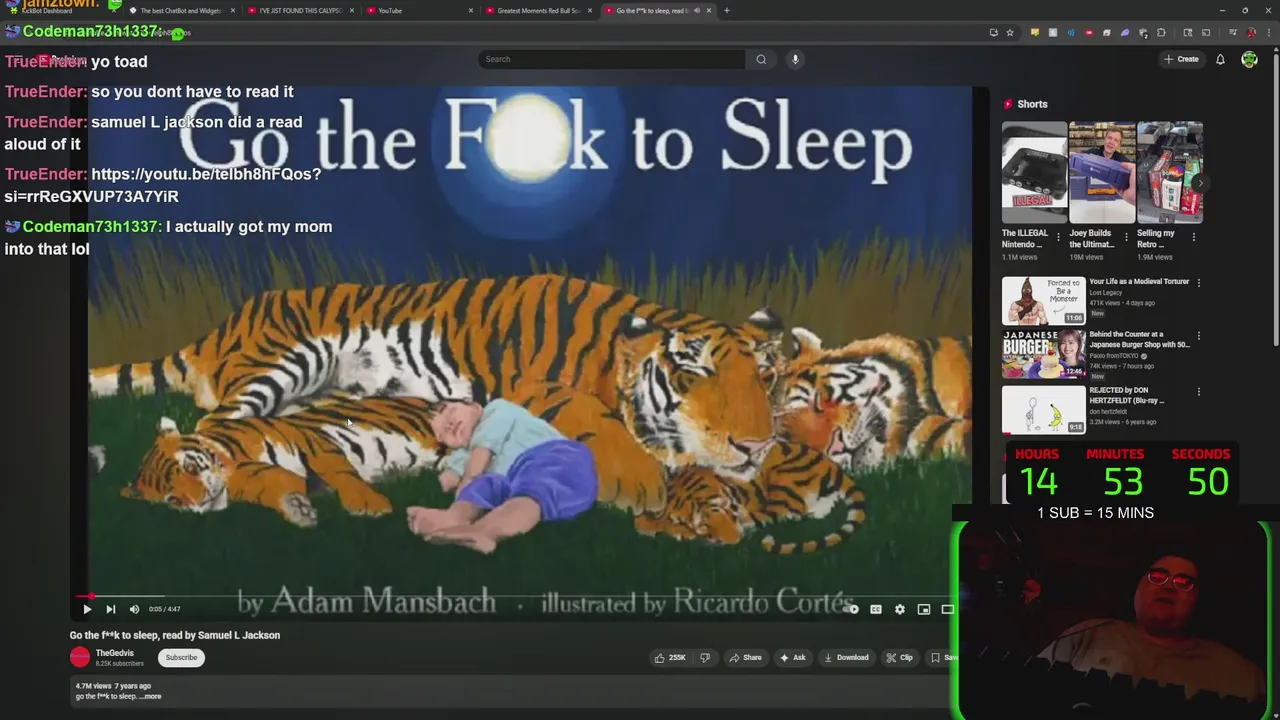Viewport: 1280px width, 720px height.
Task: Open the YouTube notifications bell
Action: (x=1220, y=59)
